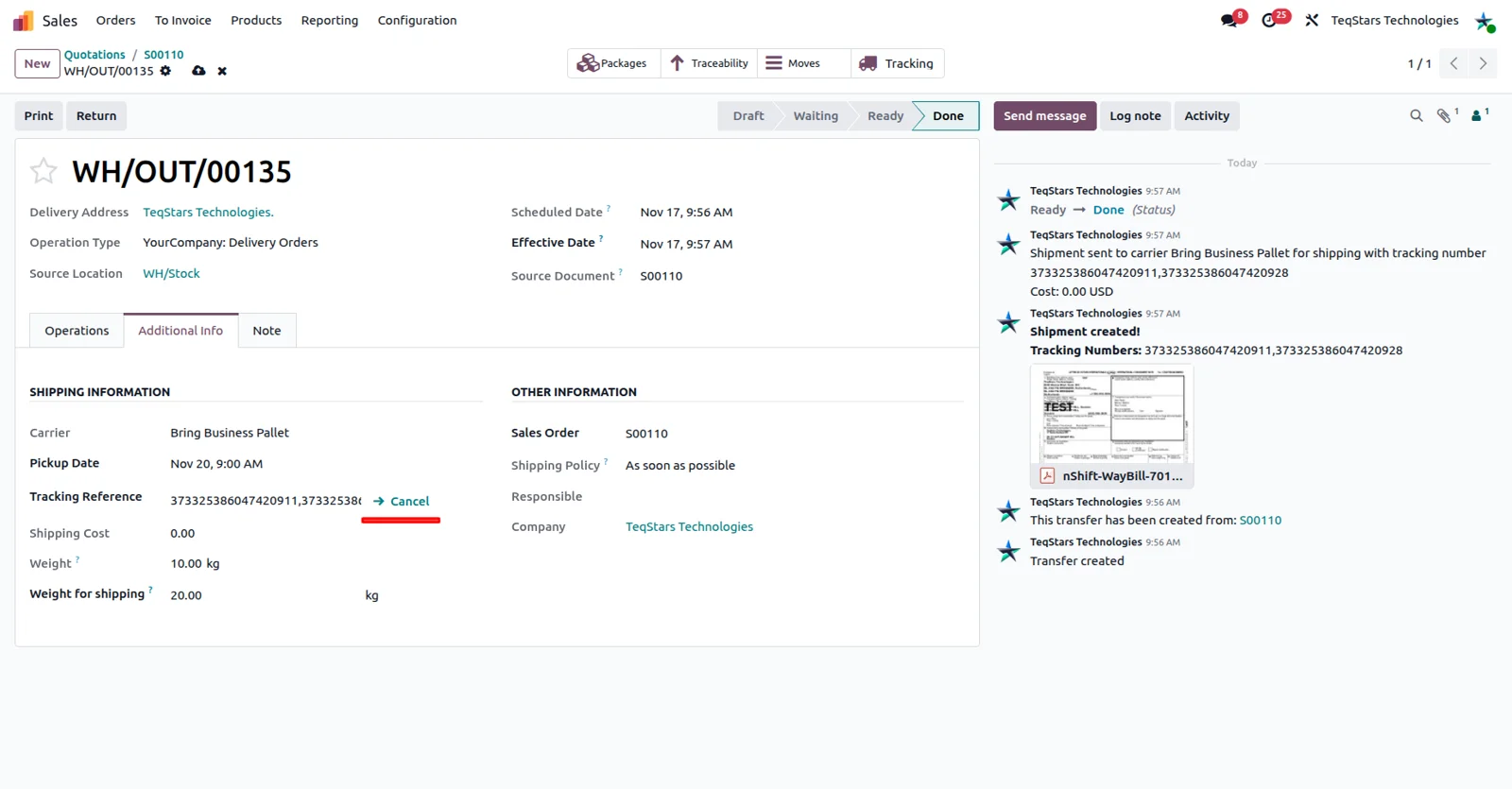Open WH/Stock source location link

171,273
